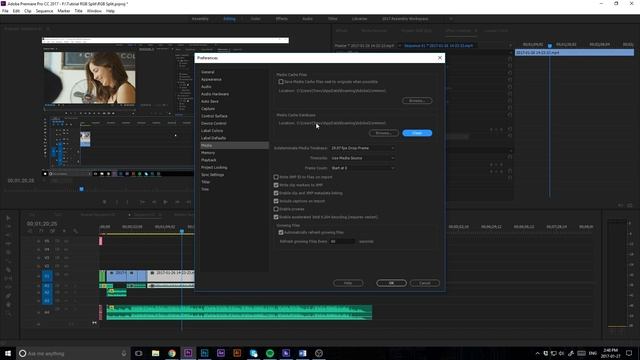Click Play in the Program monitor
This screenshot has height=360, width=640.
(165, 202)
